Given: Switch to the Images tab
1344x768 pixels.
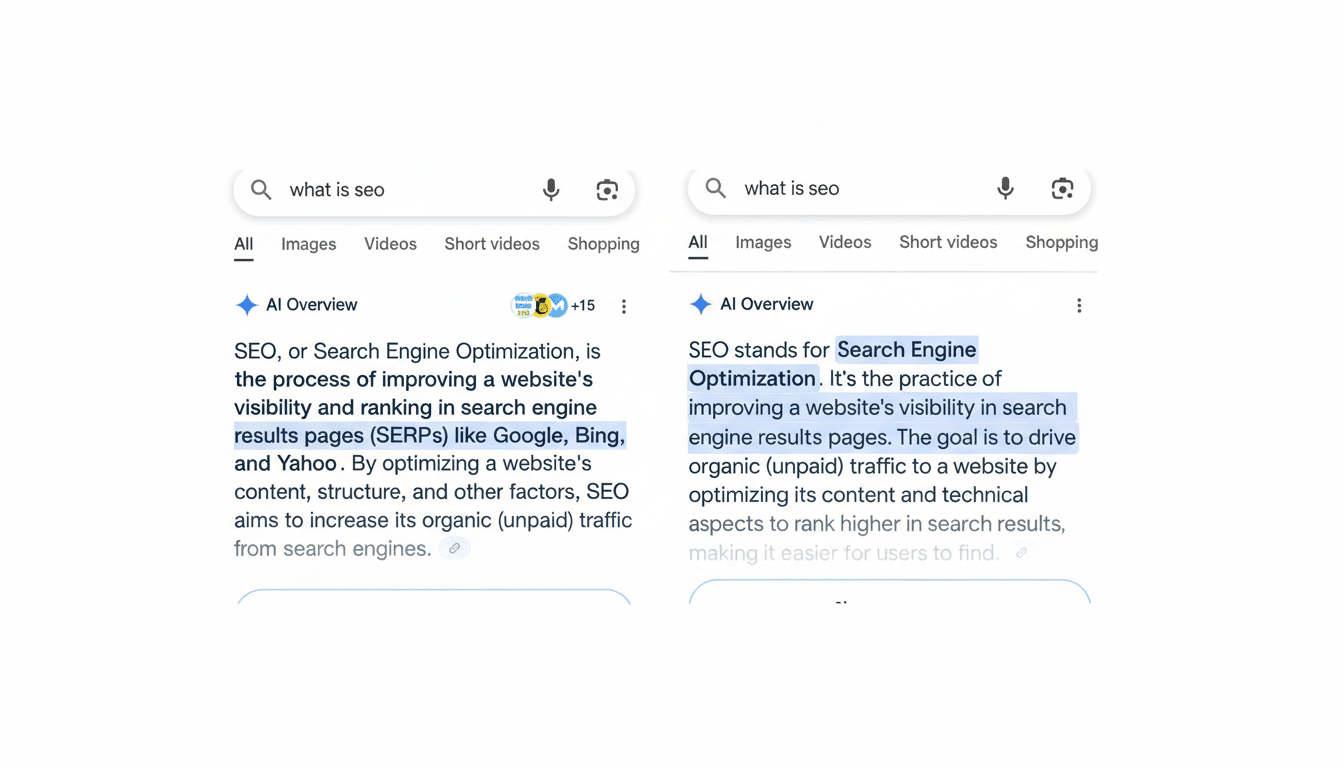Looking at the screenshot, I should 308,244.
